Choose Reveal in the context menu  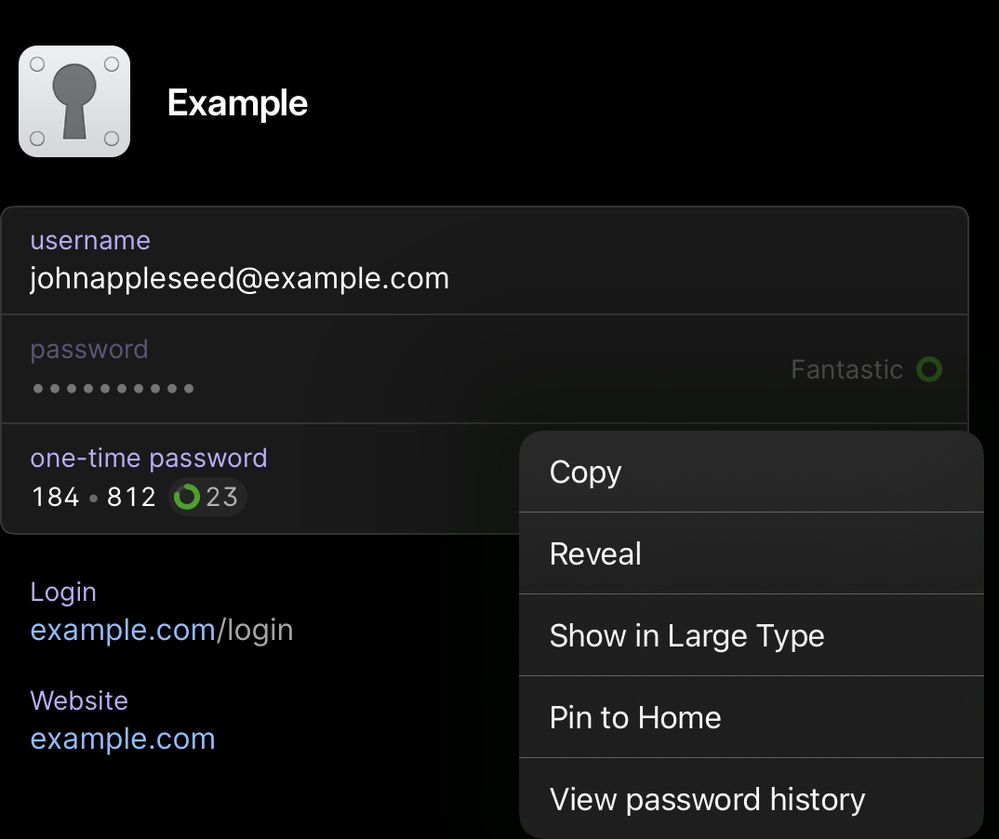[x=751, y=554]
